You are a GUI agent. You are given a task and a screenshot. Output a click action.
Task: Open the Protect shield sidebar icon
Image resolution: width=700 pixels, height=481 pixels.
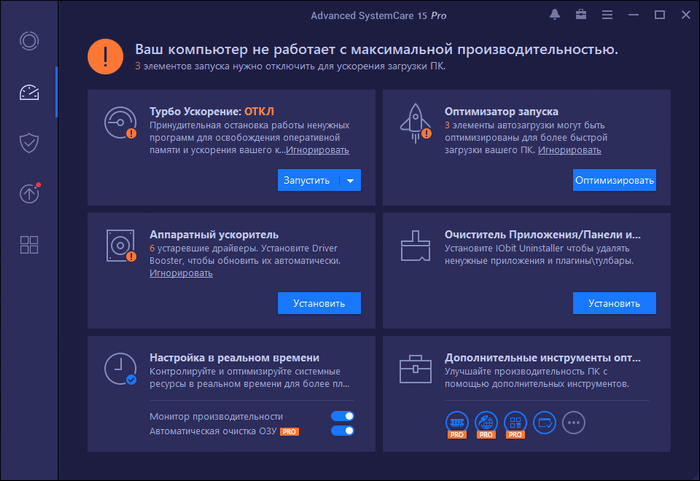pyautogui.click(x=29, y=143)
